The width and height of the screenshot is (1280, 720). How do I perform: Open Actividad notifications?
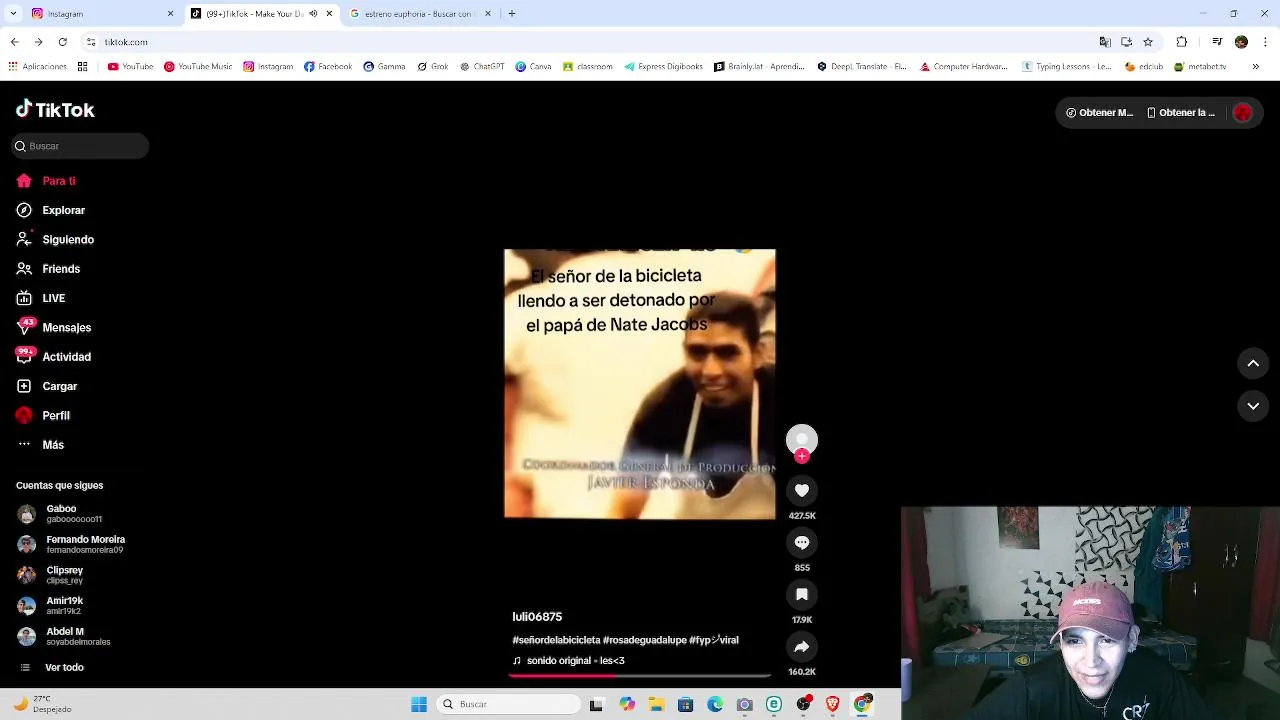click(53, 357)
